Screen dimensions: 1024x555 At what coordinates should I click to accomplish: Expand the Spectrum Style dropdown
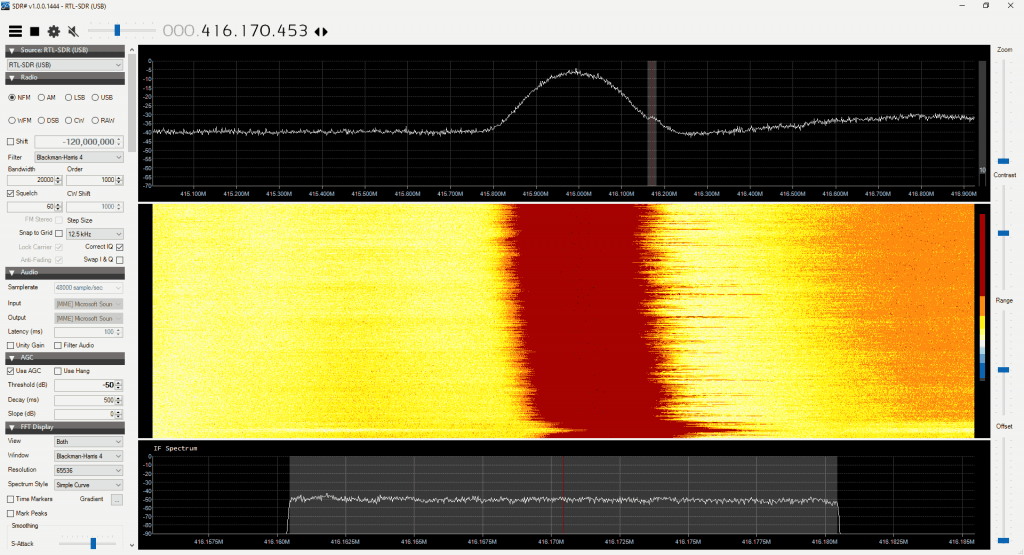tap(88, 484)
